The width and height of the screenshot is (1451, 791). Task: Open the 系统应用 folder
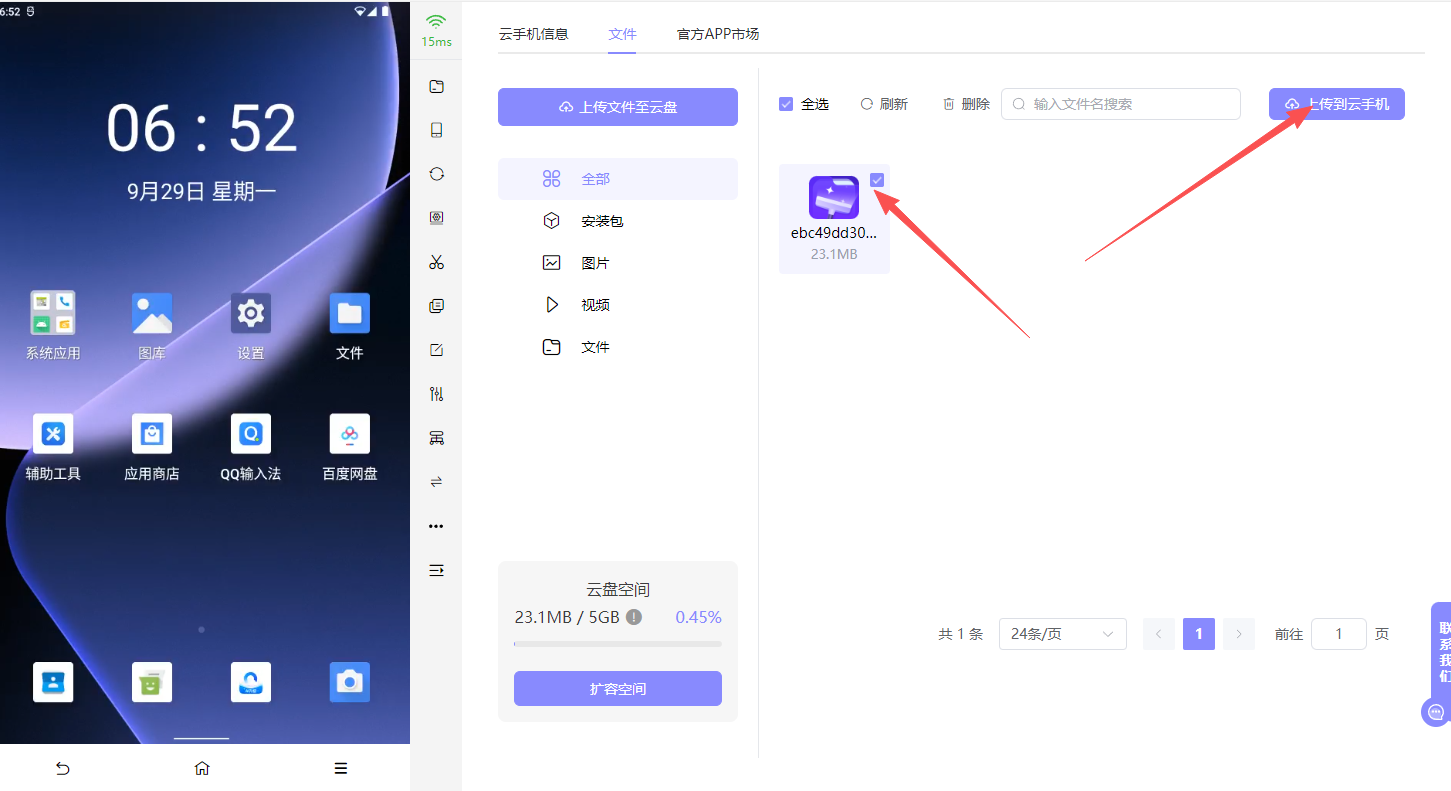pos(53,314)
